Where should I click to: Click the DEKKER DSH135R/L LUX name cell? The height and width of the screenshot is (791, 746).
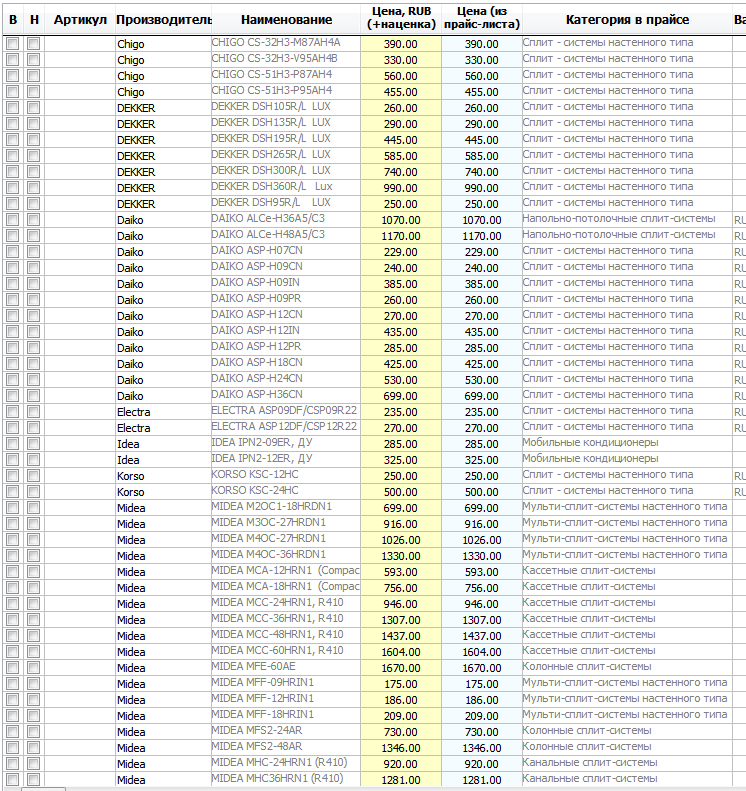(x=286, y=124)
